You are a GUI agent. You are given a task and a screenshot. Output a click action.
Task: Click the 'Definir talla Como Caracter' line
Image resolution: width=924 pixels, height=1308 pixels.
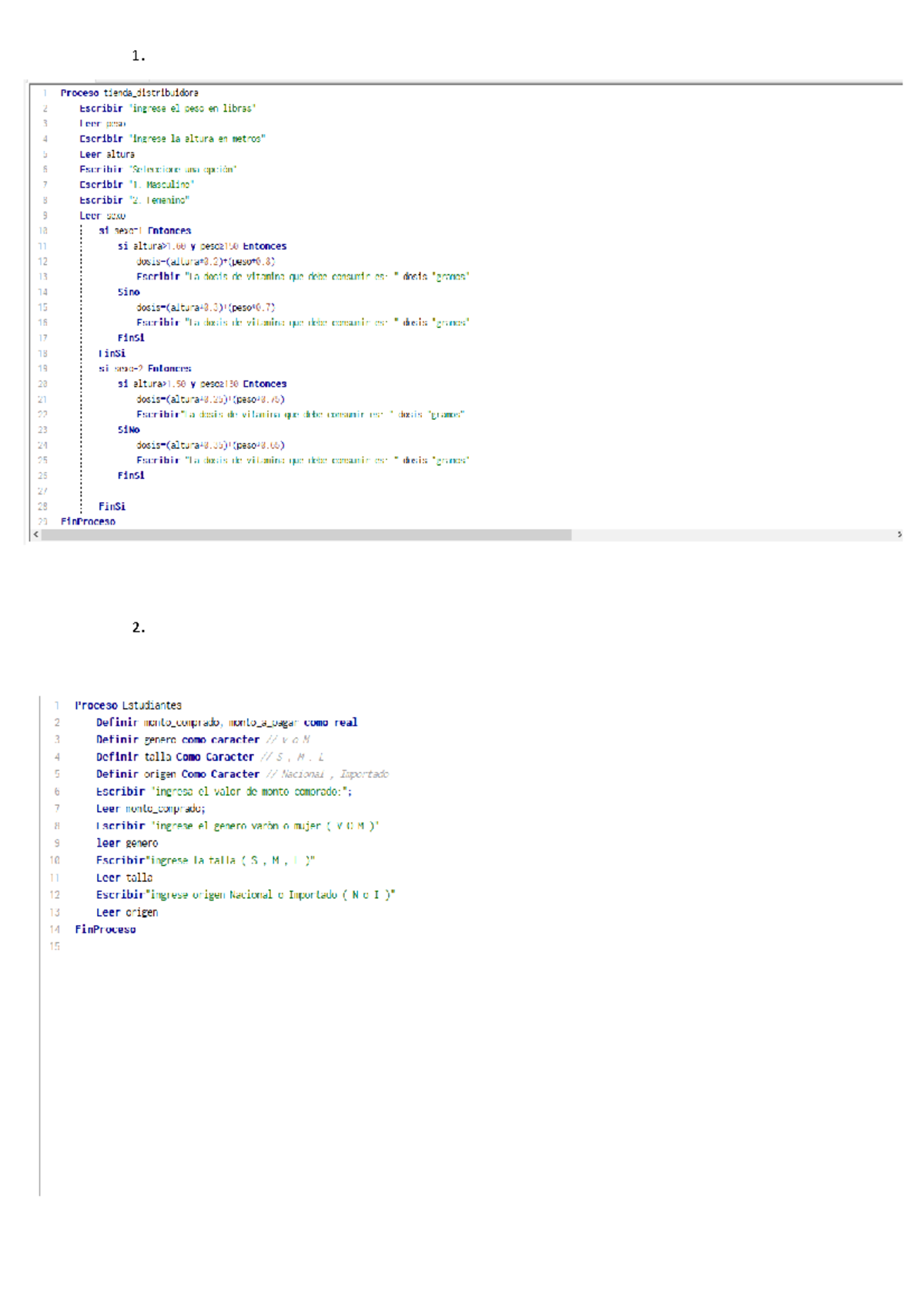click(x=175, y=757)
